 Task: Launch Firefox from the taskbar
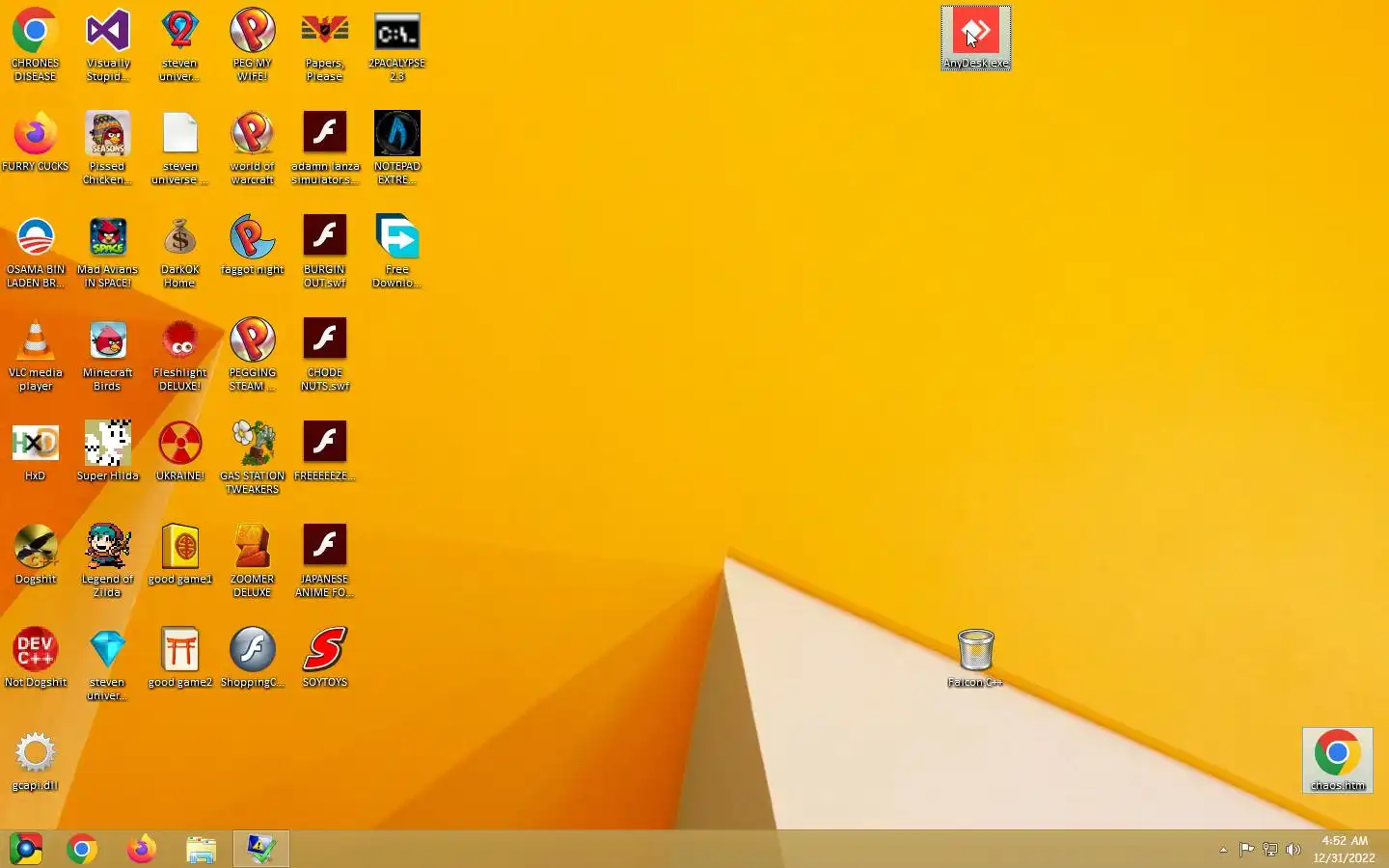(142, 849)
